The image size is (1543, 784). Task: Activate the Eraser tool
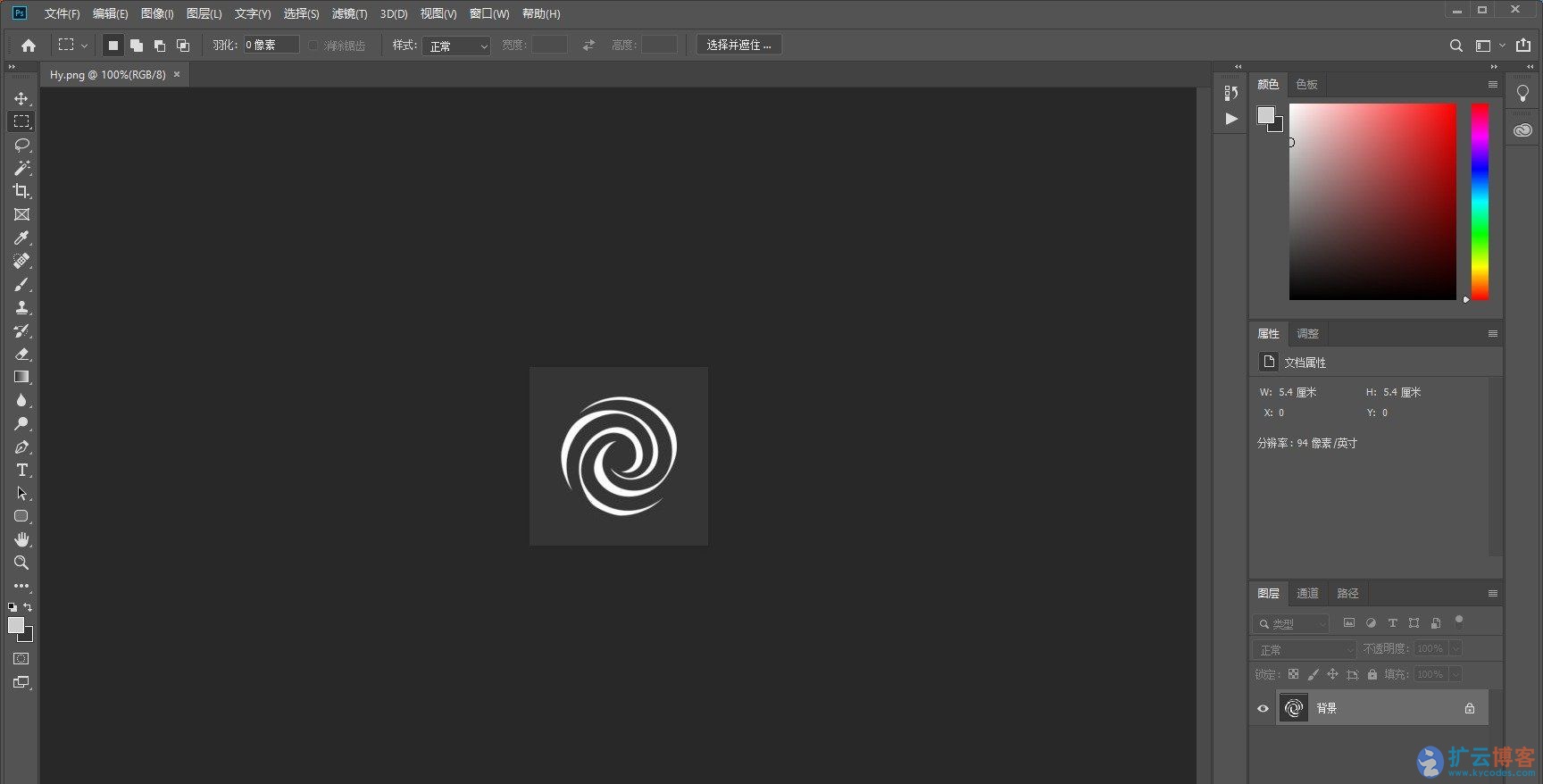pos(21,354)
